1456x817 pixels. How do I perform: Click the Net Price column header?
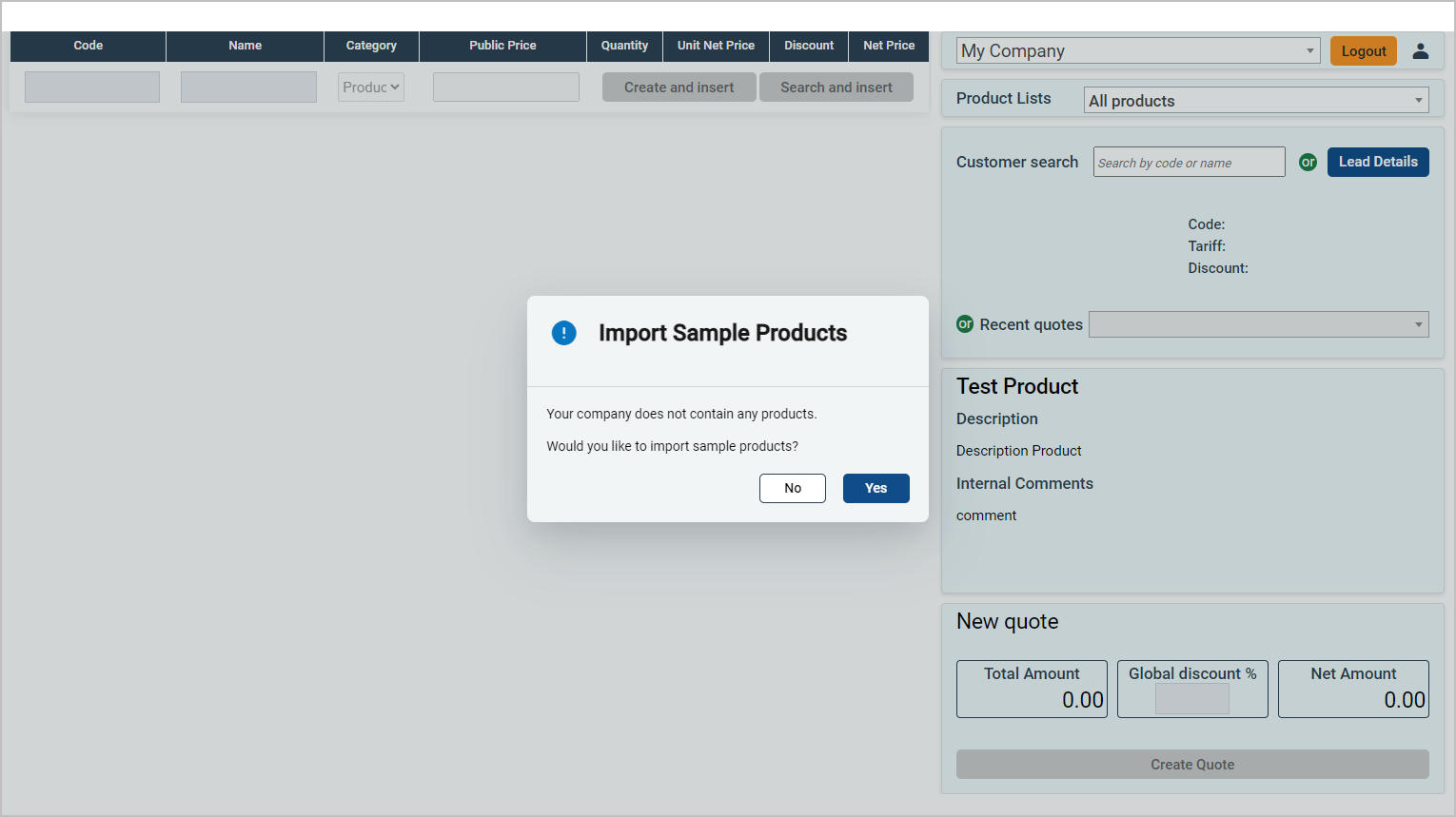click(889, 46)
